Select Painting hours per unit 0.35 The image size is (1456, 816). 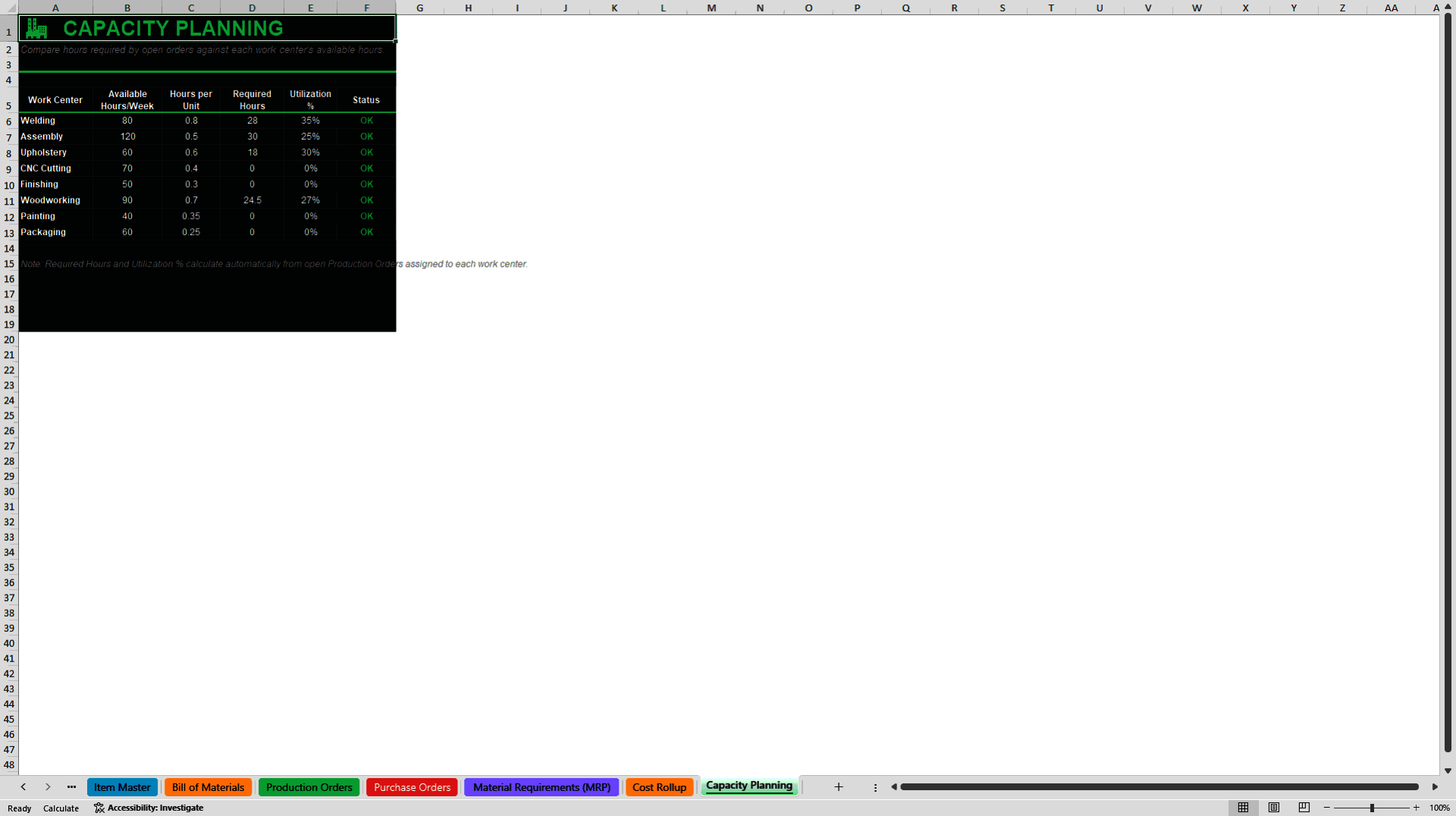[x=191, y=216]
